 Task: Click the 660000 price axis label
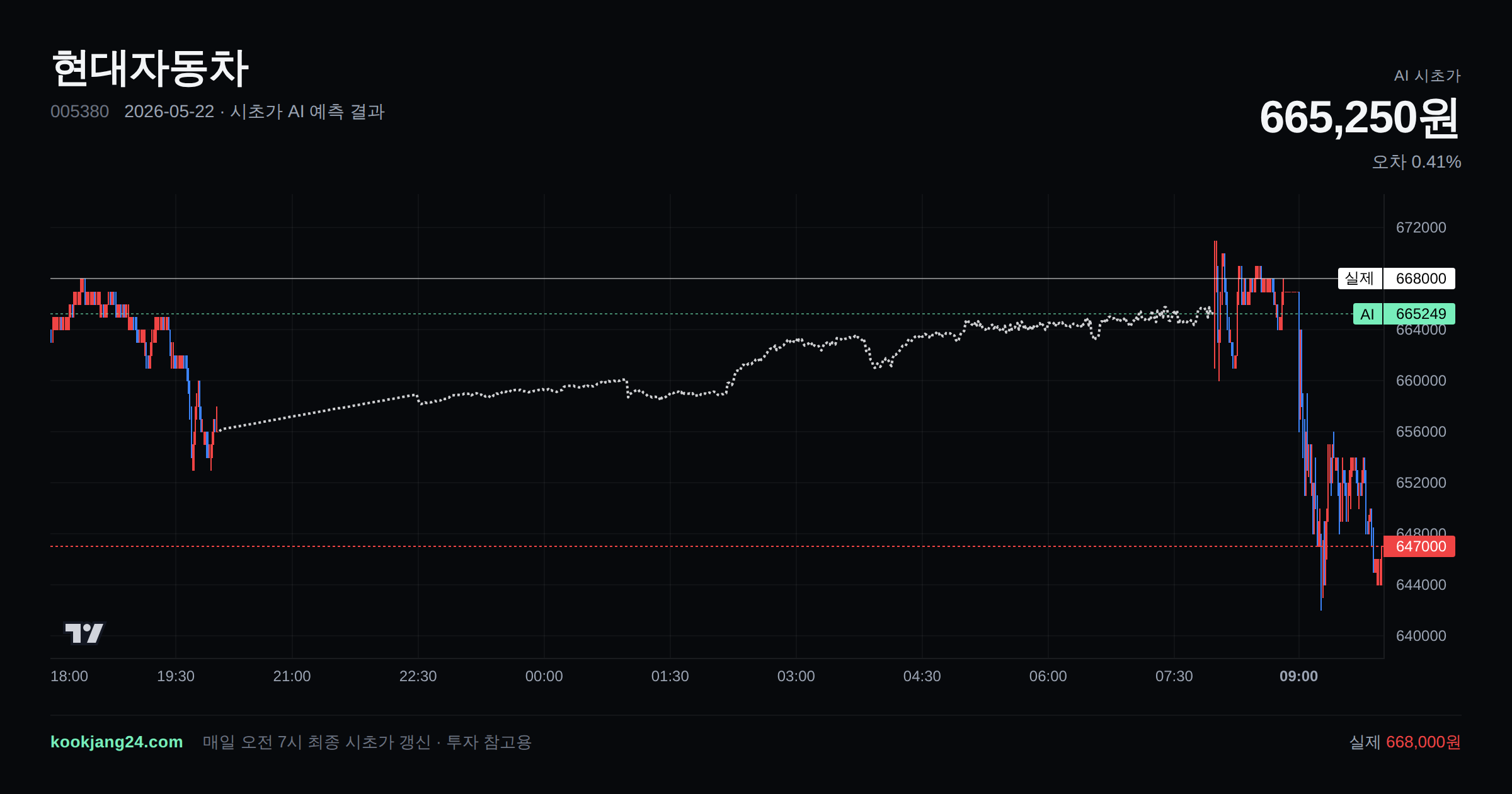pyautogui.click(x=1421, y=381)
